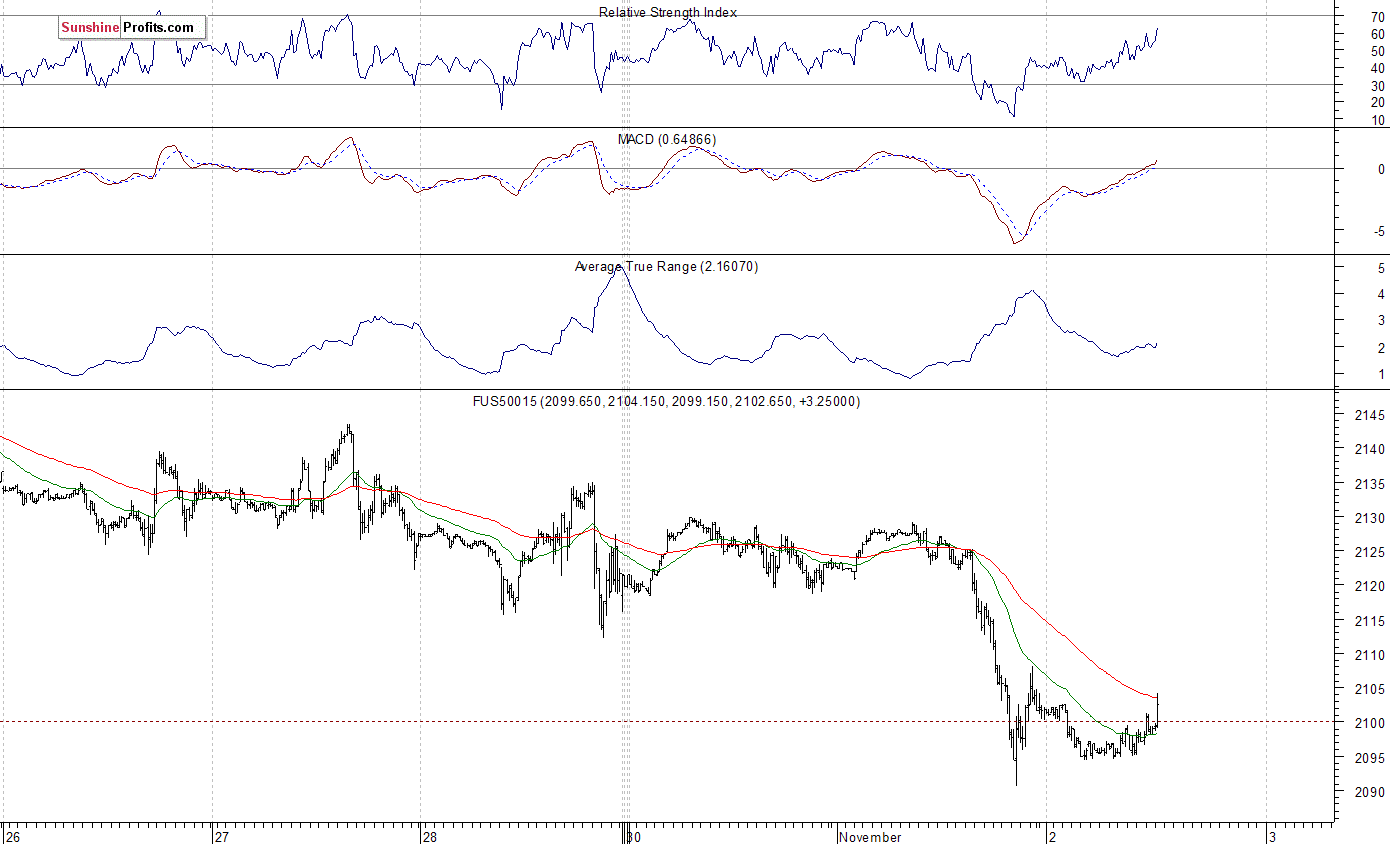Click the 2090 price axis value

1368,791
